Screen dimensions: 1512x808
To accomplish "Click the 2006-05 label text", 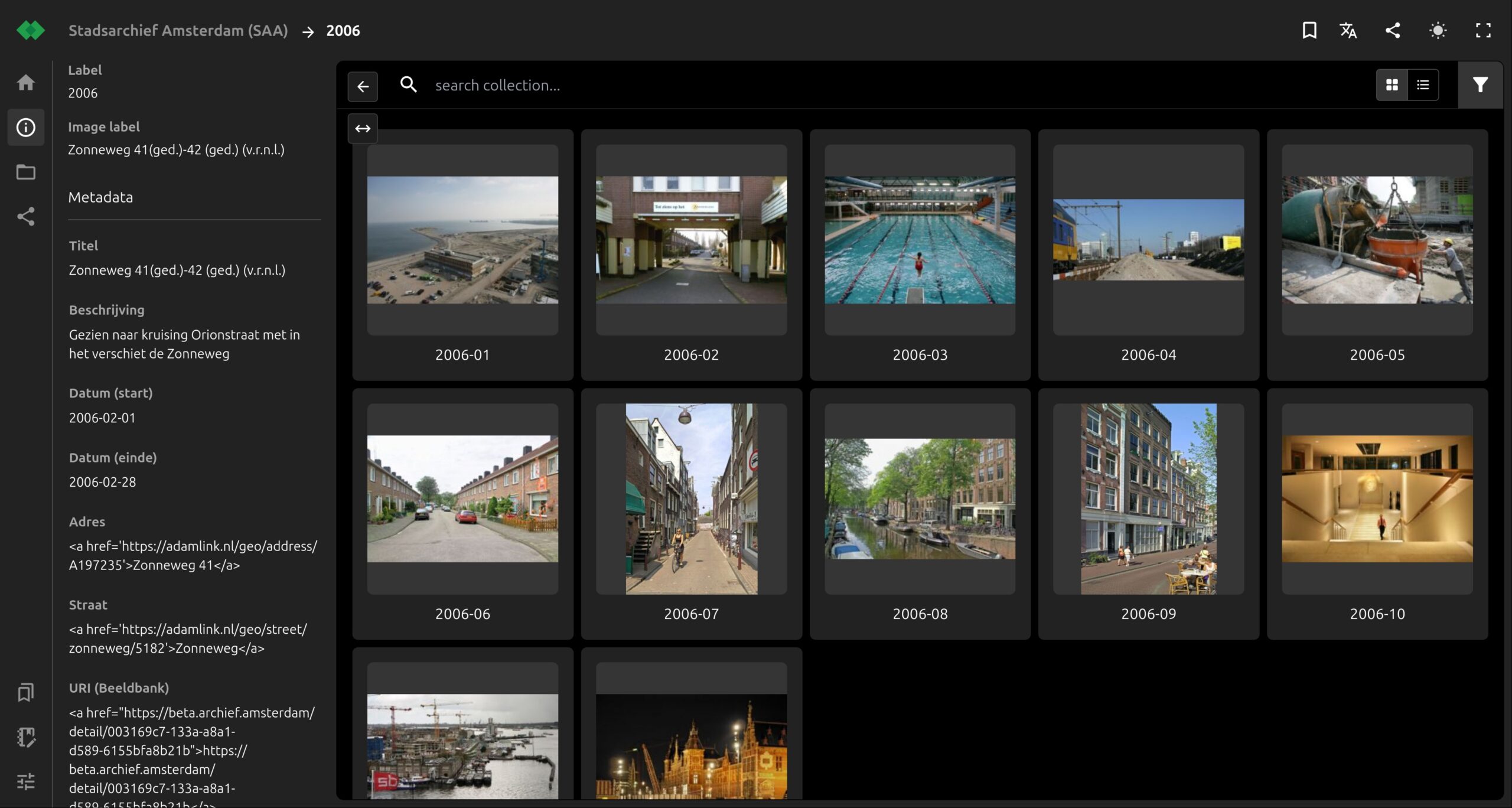I will (x=1377, y=354).
